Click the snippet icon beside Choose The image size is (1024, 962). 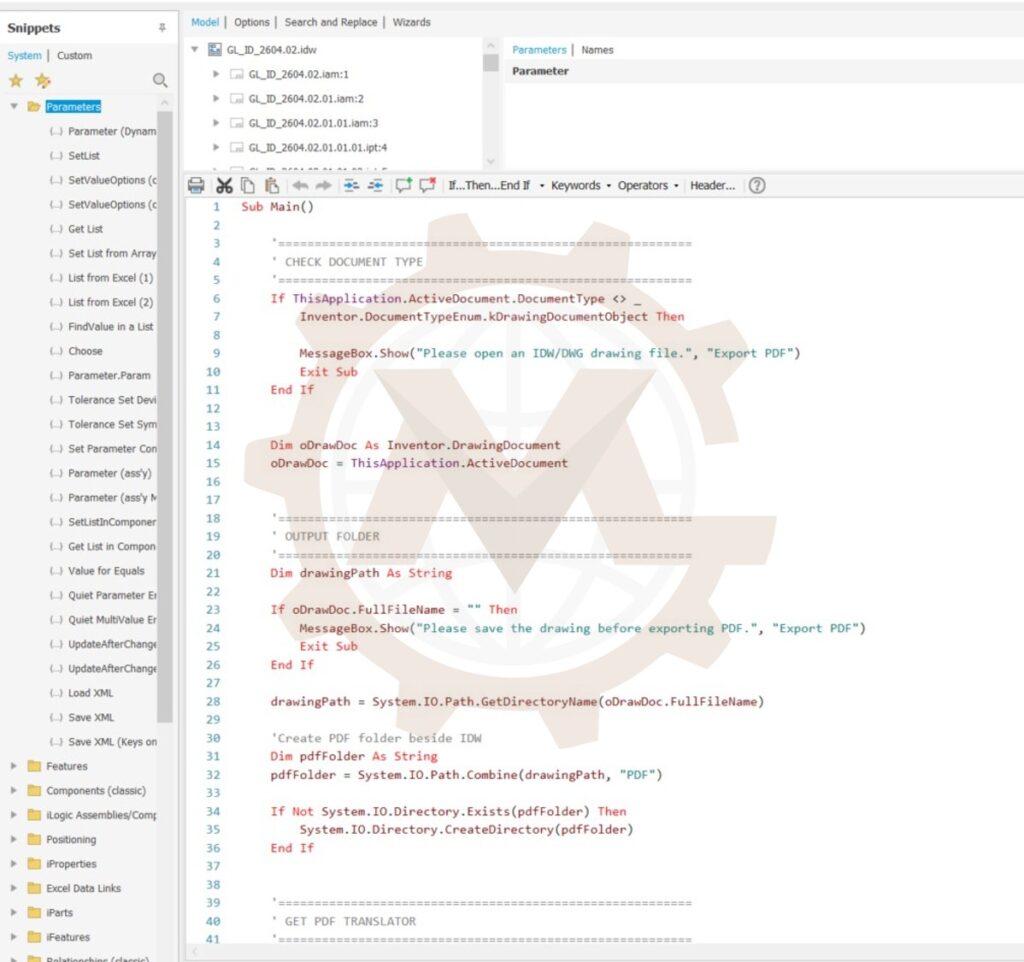(56, 351)
